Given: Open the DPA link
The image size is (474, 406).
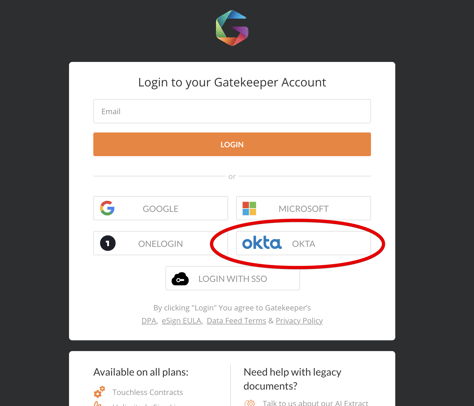Looking at the screenshot, I should 149,321.
